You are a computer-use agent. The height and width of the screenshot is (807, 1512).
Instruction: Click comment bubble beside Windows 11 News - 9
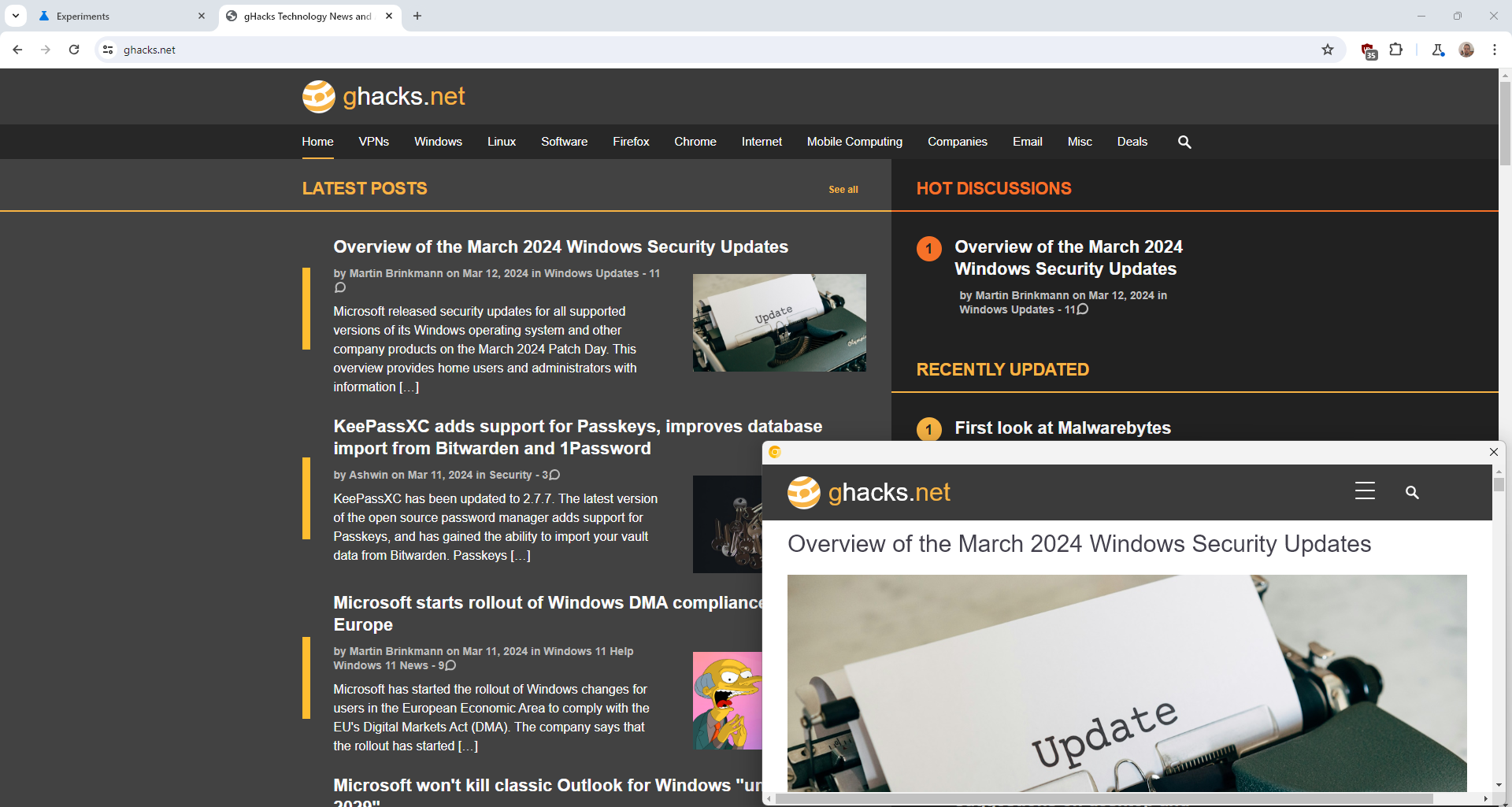click(450, 665)
